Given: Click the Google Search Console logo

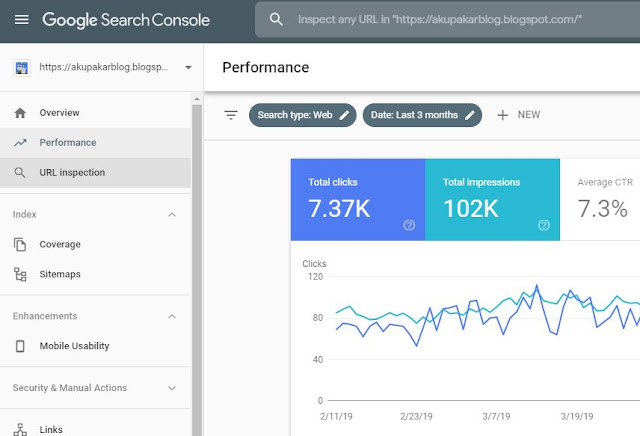Looking at the screenshot, I should tap(126, 20).
